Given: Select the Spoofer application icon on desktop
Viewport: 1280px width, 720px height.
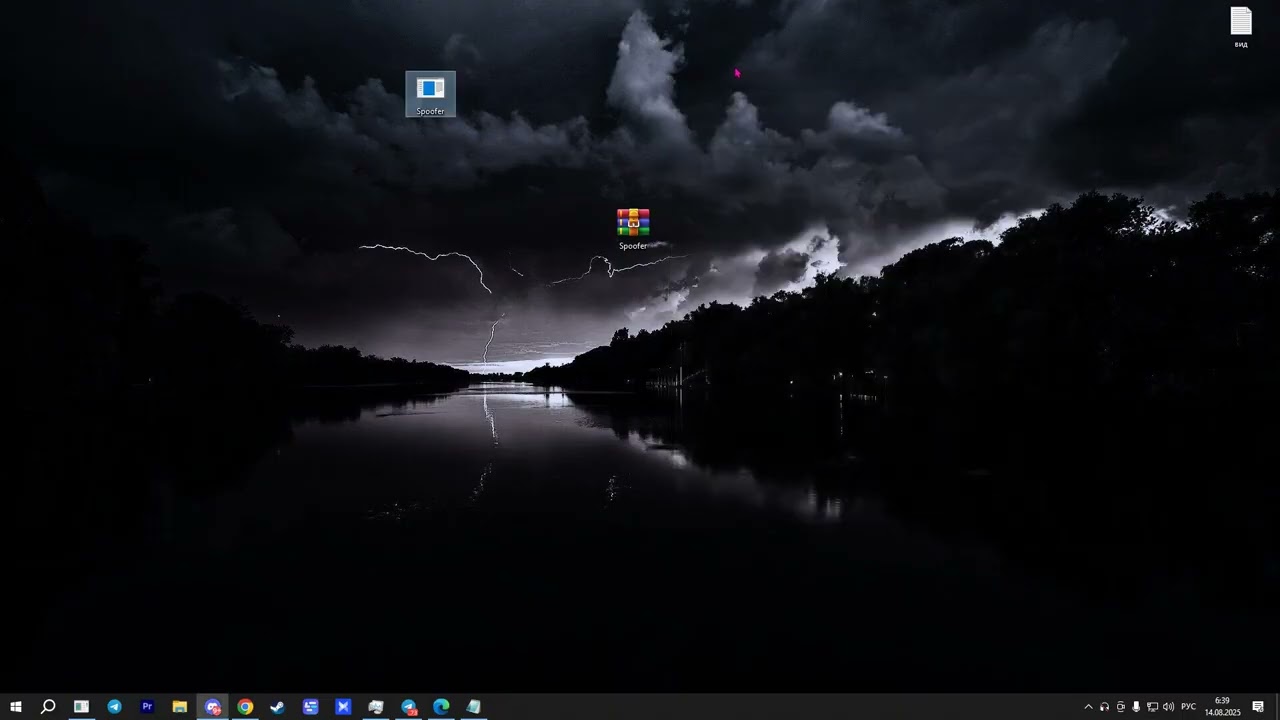Looking at the screenshot, I should click(x=430, y=94).
